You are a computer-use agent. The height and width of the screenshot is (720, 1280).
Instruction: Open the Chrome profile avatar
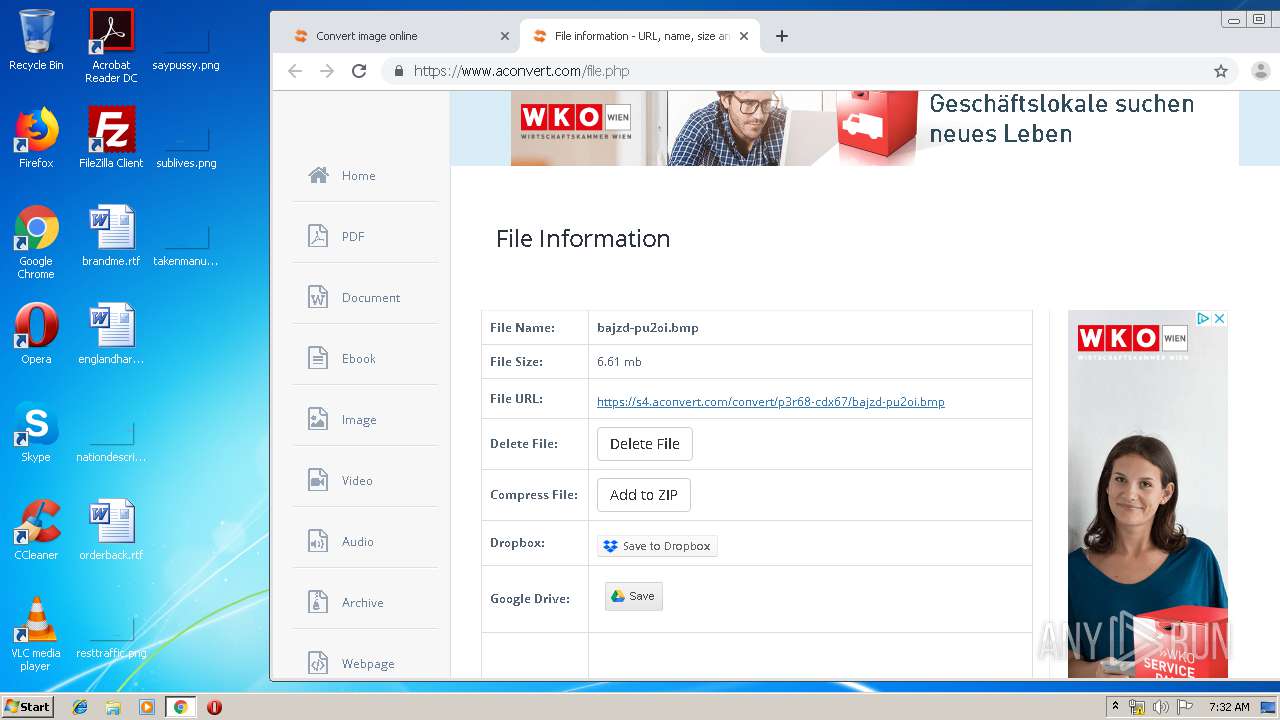[x=1260, y=71]
